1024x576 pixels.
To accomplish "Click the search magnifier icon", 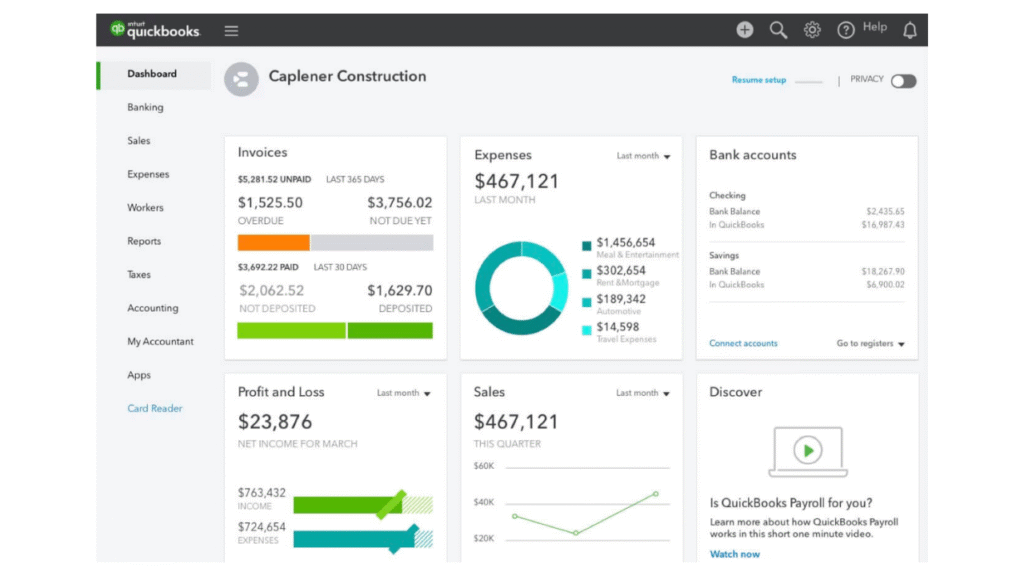I will click(778, 30).
